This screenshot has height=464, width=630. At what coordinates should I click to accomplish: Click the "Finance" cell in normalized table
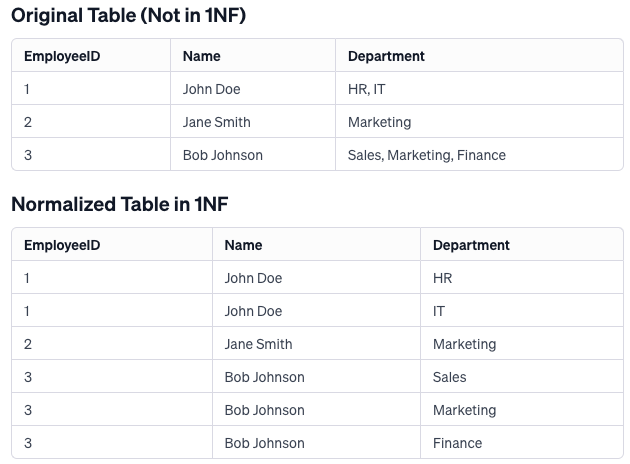457,443
